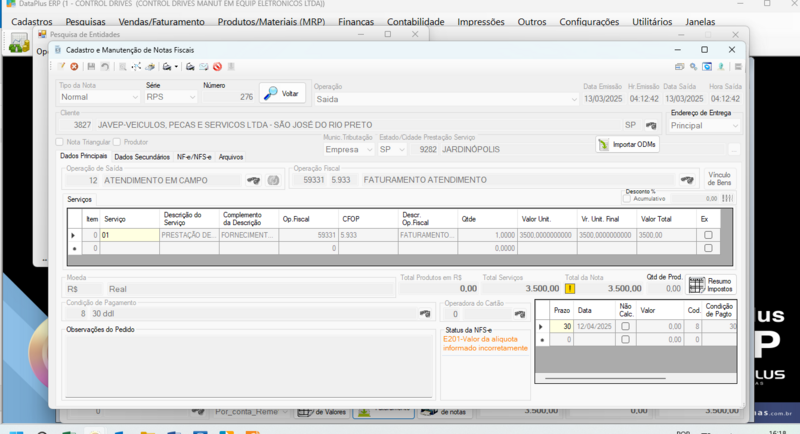The height and width of the screenshot is (434, 800).
Task: Click the ellipsis button right of JARDINÓPOLIS field
Action: coord(734,149)
